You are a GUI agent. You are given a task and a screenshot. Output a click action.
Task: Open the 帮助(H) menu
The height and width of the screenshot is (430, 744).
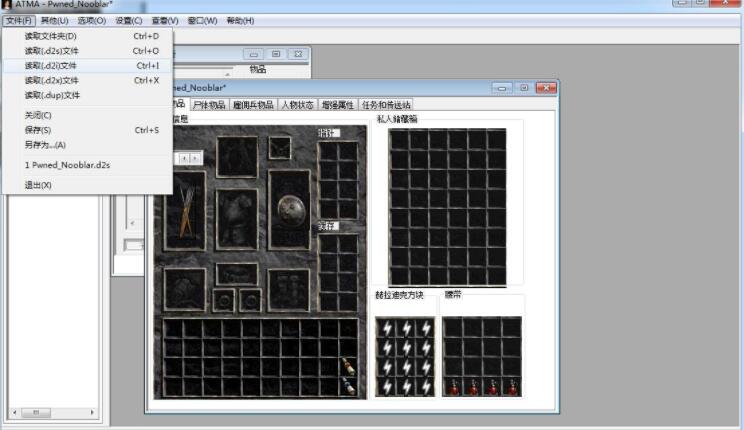click(x=240, y=21)
